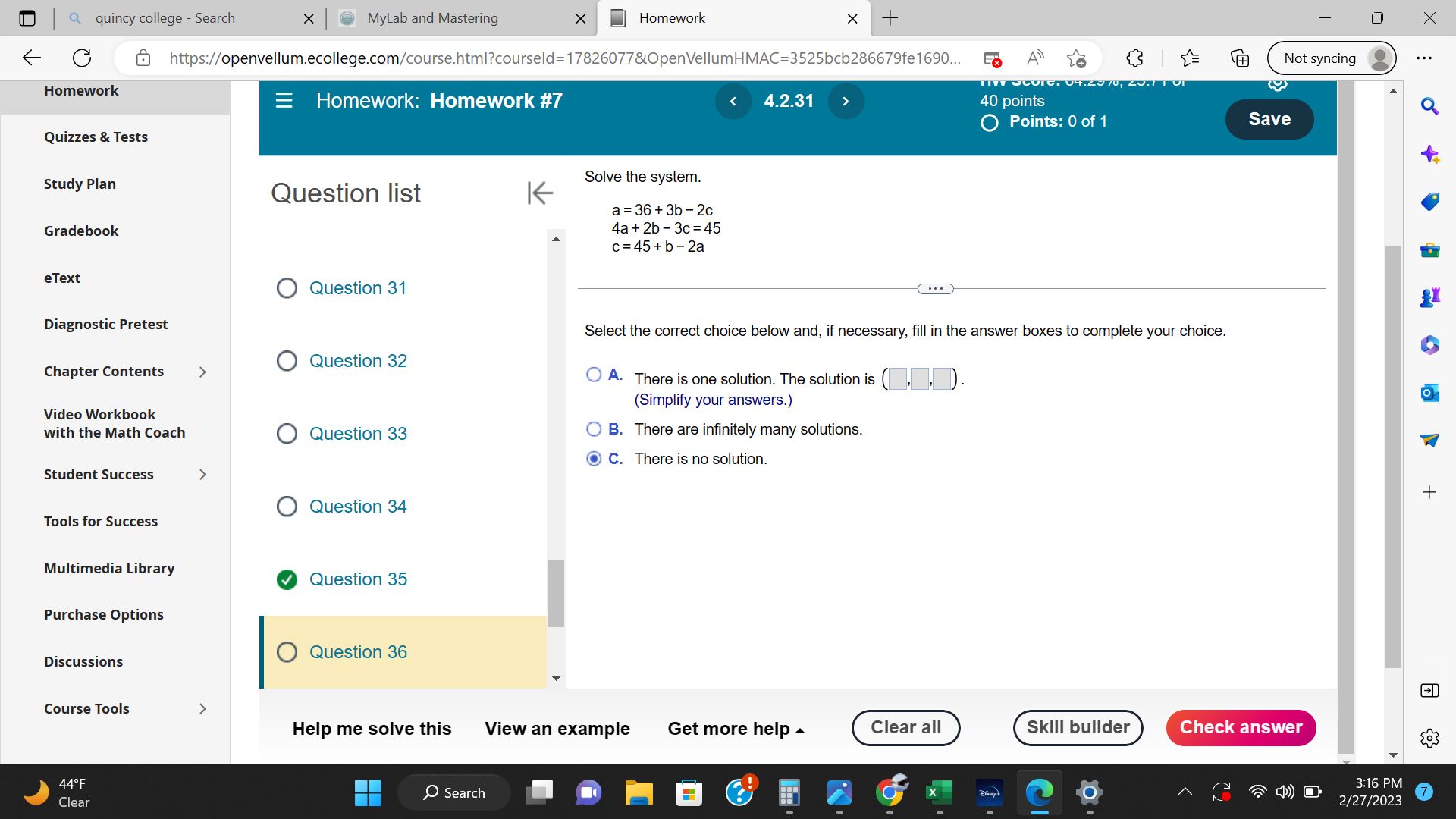This screenshot has height=819, width=1456.
Task: Open Excel from the taskbar
Action: coord(939,792)
